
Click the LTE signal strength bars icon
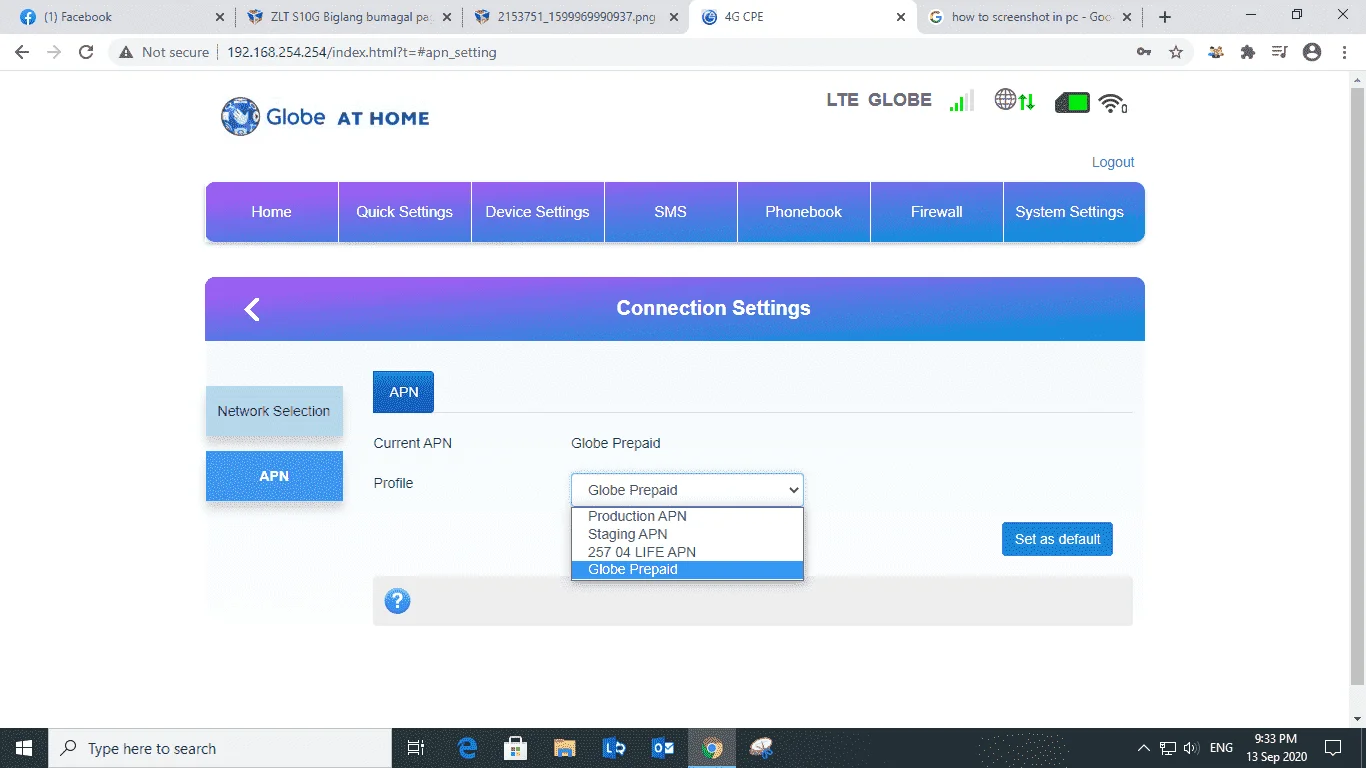coord(961,101)
